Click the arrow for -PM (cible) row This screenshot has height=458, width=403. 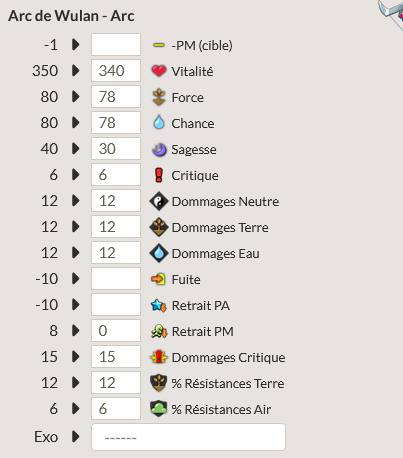point(76,44)
